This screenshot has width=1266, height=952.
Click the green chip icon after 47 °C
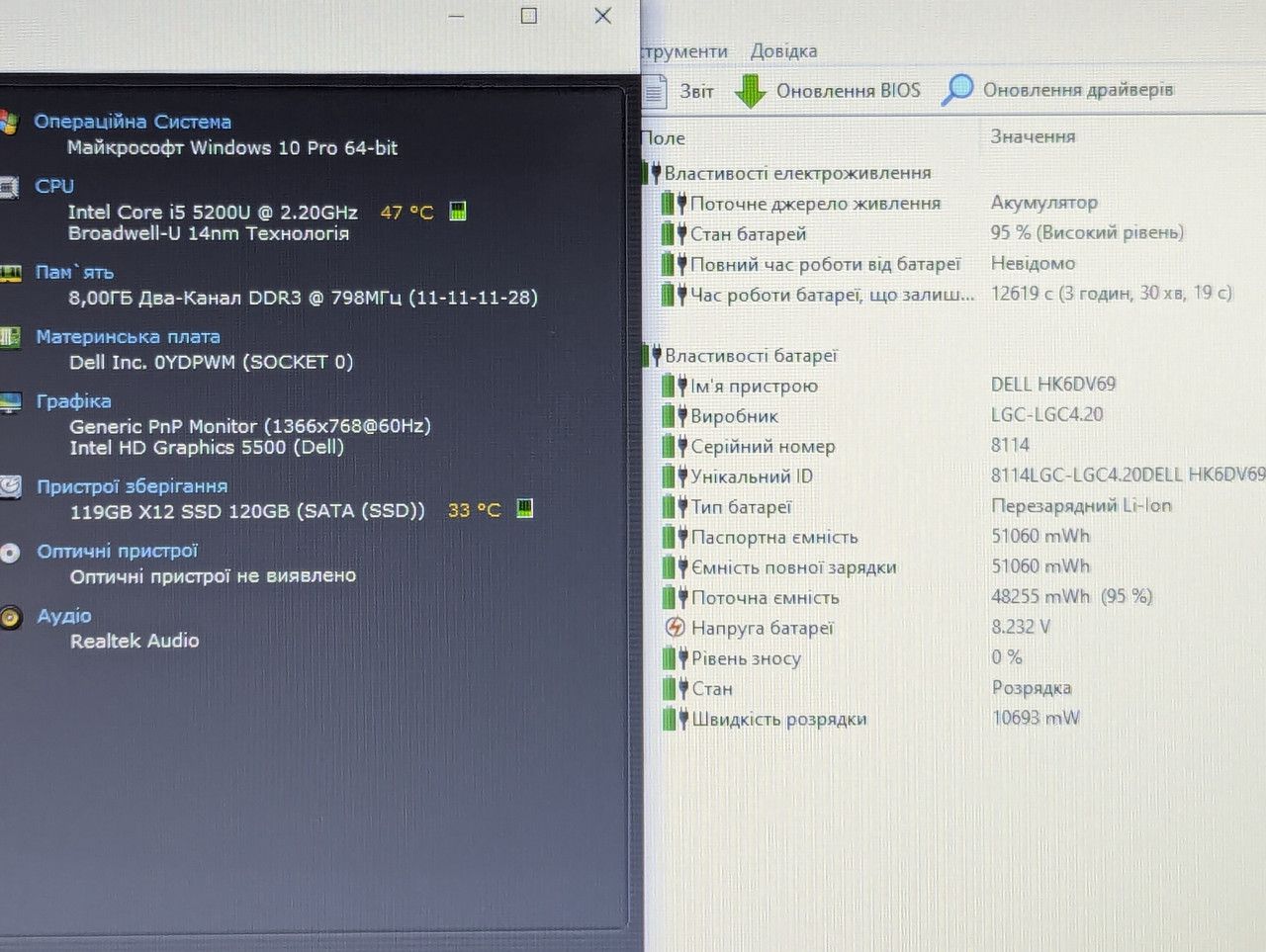tap(458, 211)
